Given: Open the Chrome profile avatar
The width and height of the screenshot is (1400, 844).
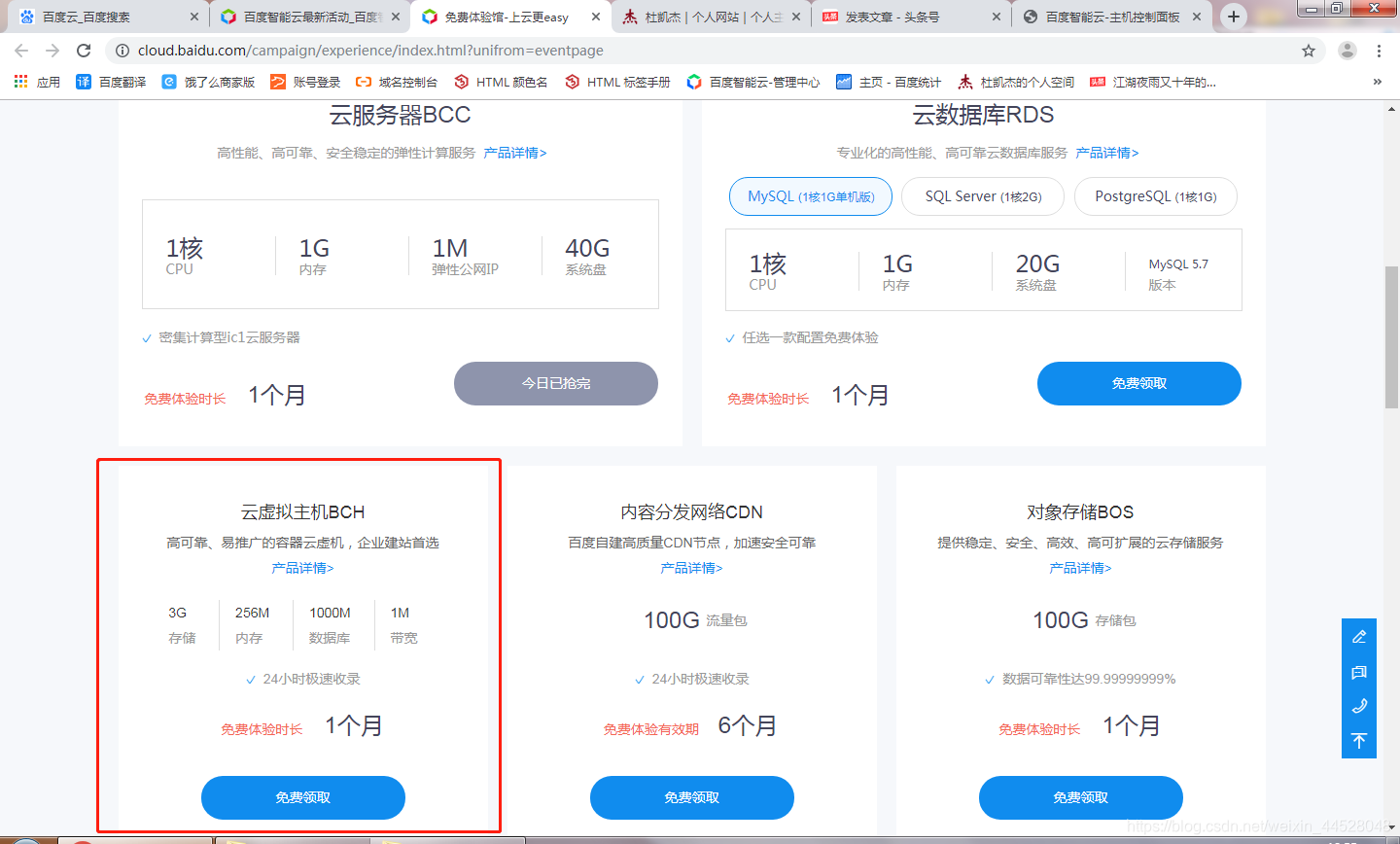Looking at the screenshot, I should coord(1347,51).
